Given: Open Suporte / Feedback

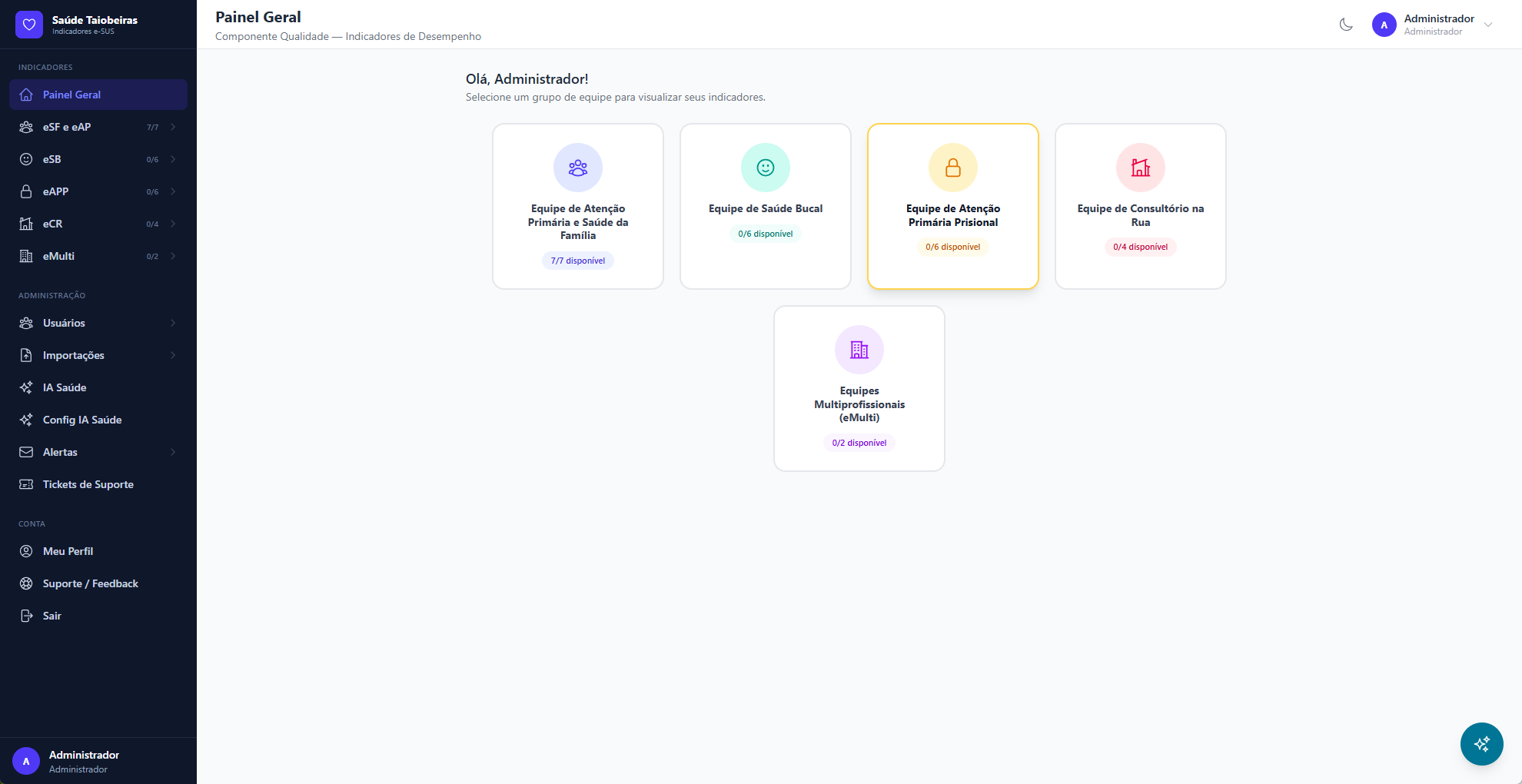Looking at the screenshot, I should pos(90,583).
